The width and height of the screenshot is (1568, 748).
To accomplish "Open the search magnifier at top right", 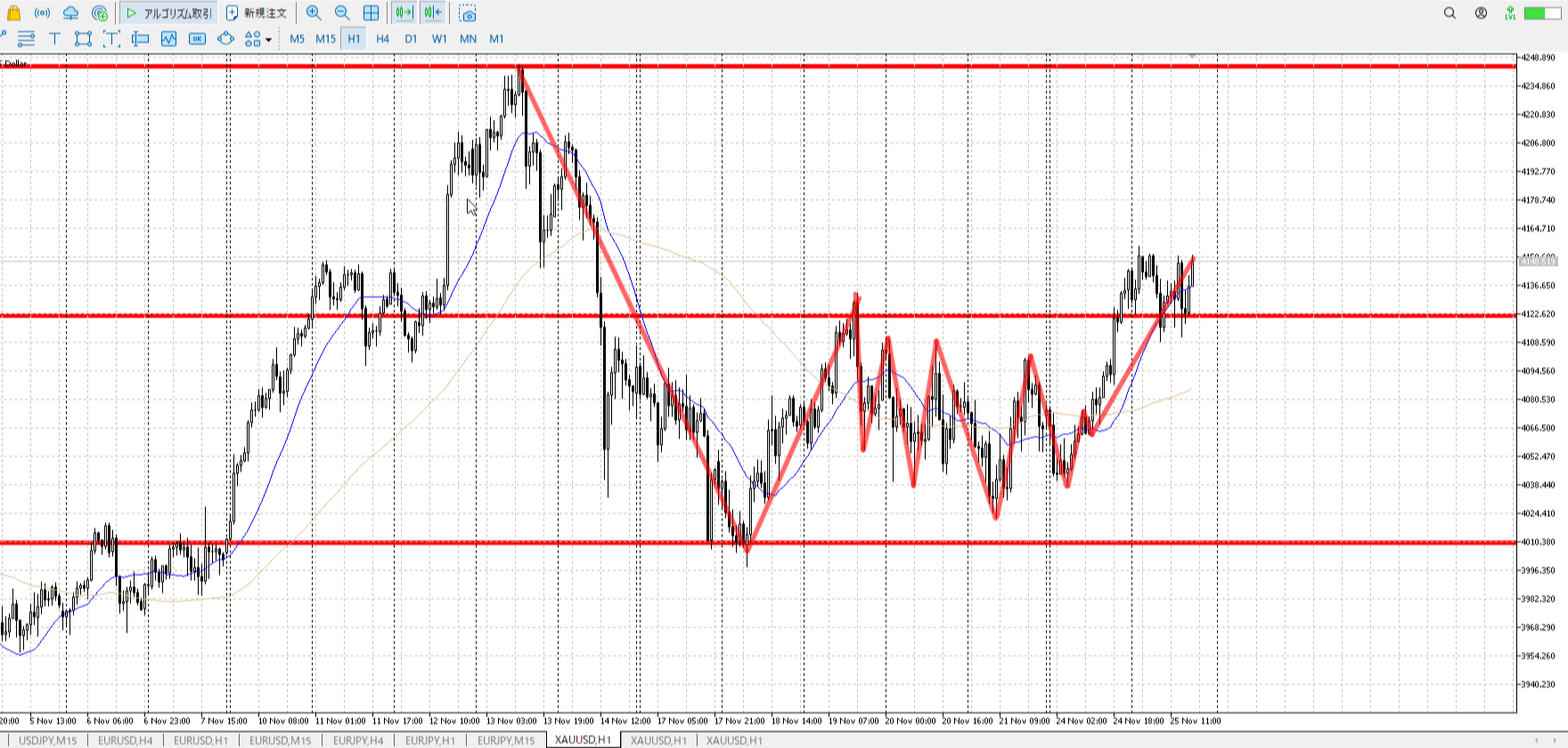I will pyautogui.click(x=1450, y=13).
